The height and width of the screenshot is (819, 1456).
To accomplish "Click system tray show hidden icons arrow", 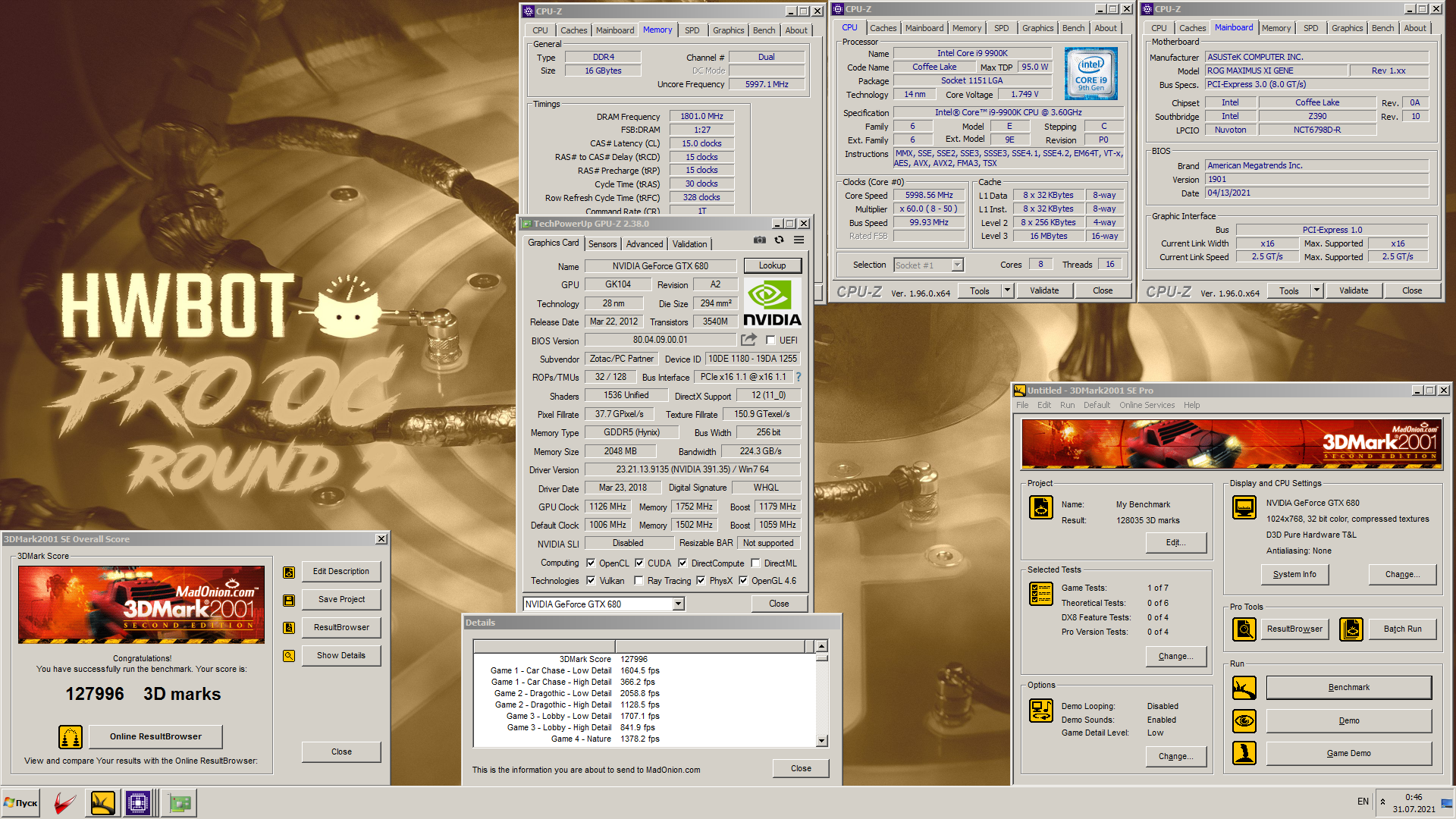I will click(1382, 802).
